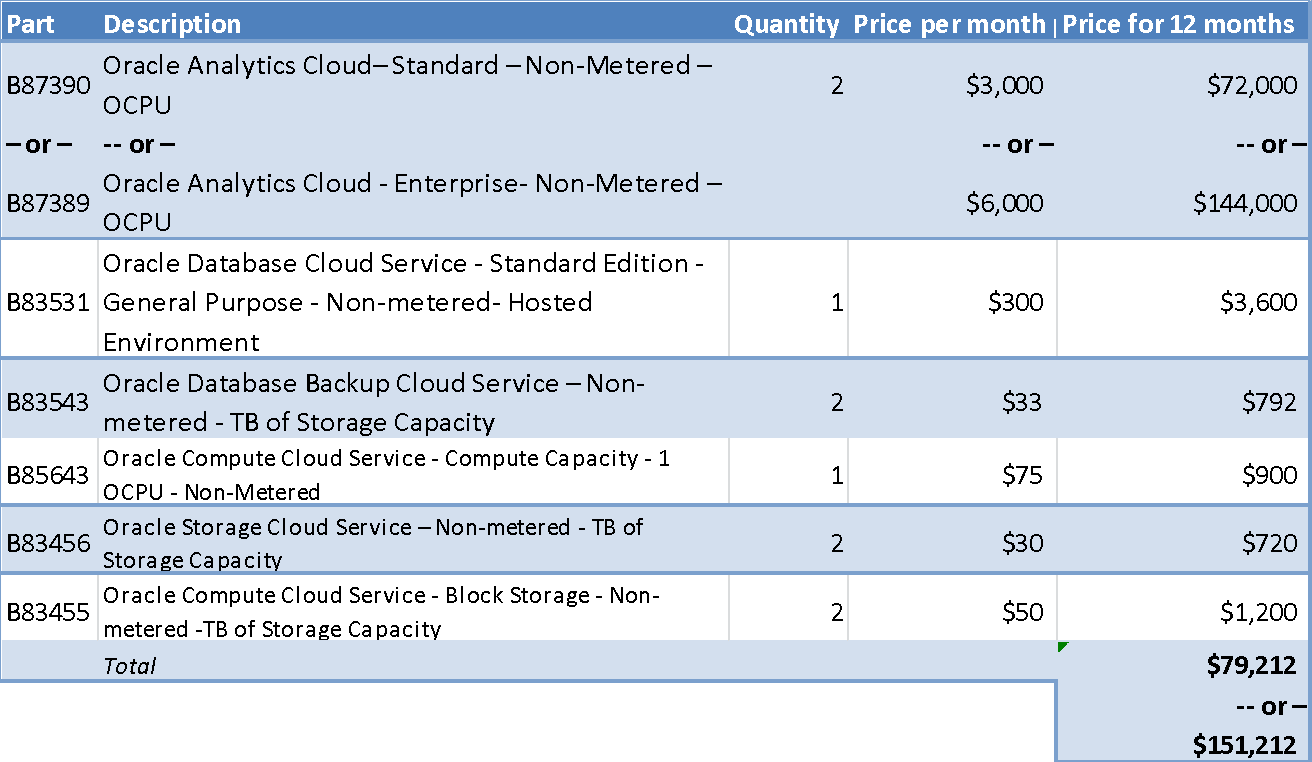Viewport: 1312px width, 762px height.
Task: Click part number B83455
Action: click(49, 612)
